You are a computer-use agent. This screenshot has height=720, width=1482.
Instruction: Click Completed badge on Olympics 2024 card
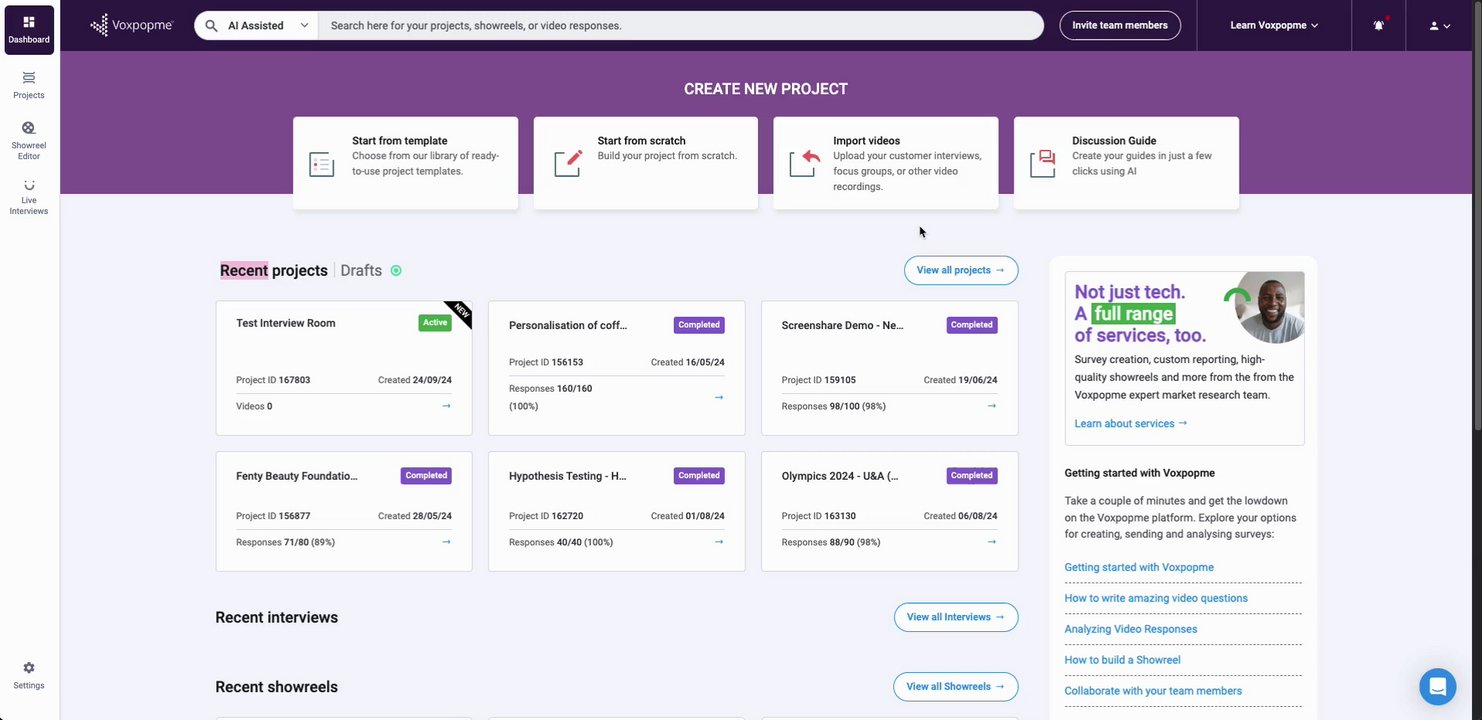[972, 476]
